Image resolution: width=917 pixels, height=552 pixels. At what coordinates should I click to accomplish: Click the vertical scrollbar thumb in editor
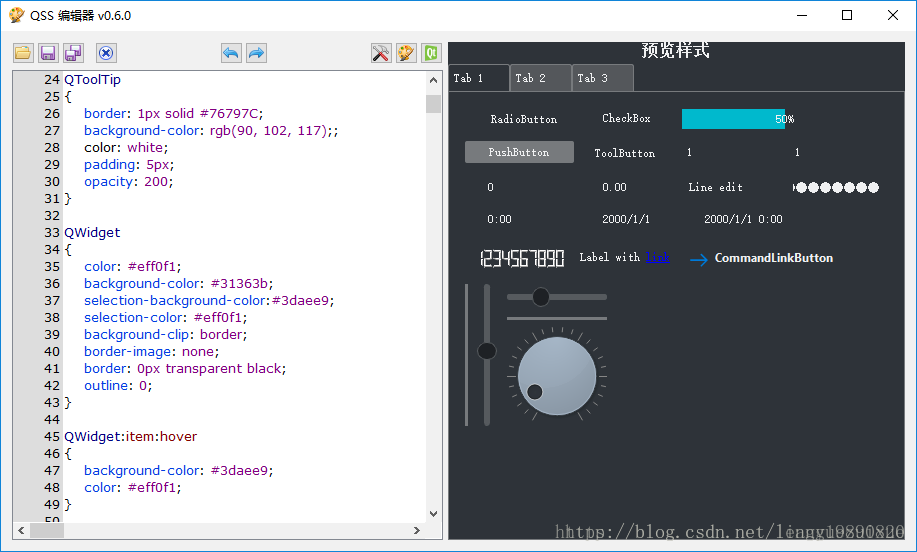433,104
